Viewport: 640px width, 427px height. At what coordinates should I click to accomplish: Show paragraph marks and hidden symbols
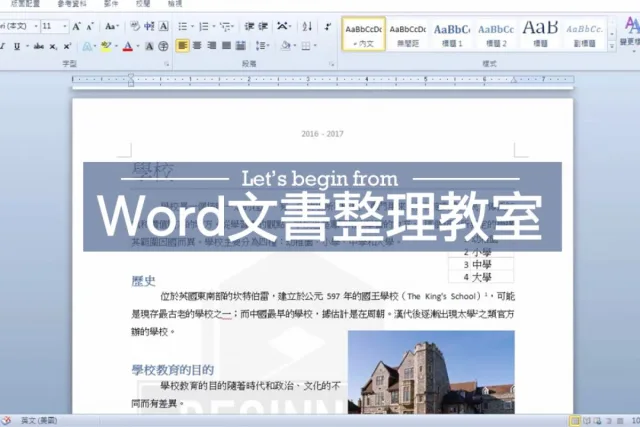328,27
